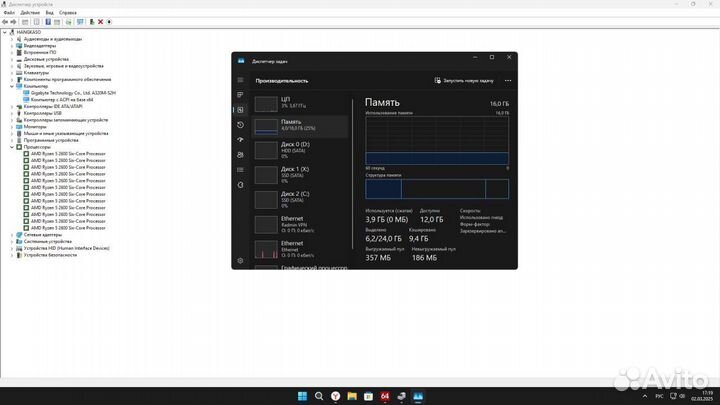This screenshot has height=405, width=720.
Task: Show hidden icons tray chevron
Action: pyautogui.click(x=645, y=396)
